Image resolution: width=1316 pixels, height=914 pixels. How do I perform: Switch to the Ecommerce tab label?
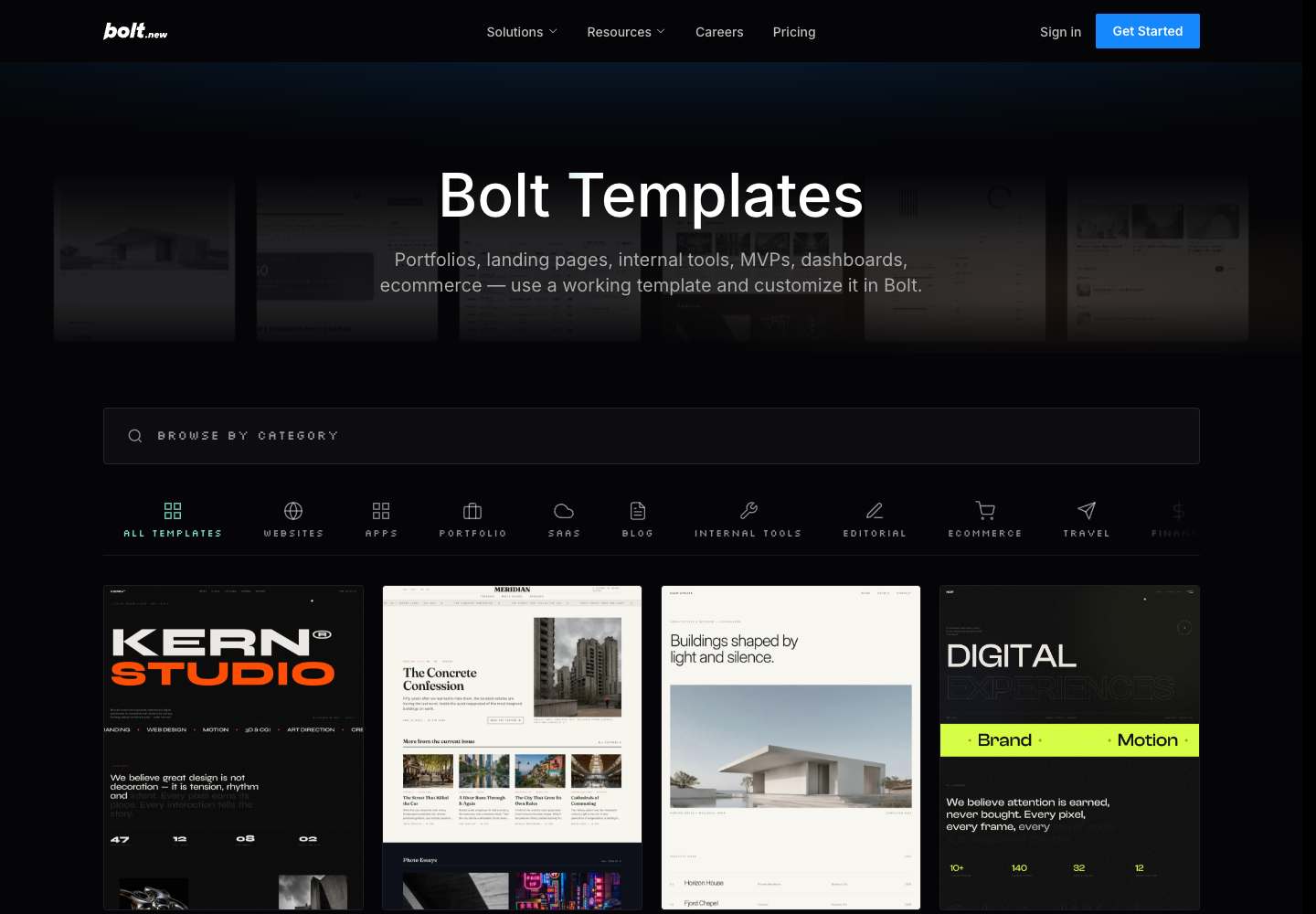(x=985, y=534)
